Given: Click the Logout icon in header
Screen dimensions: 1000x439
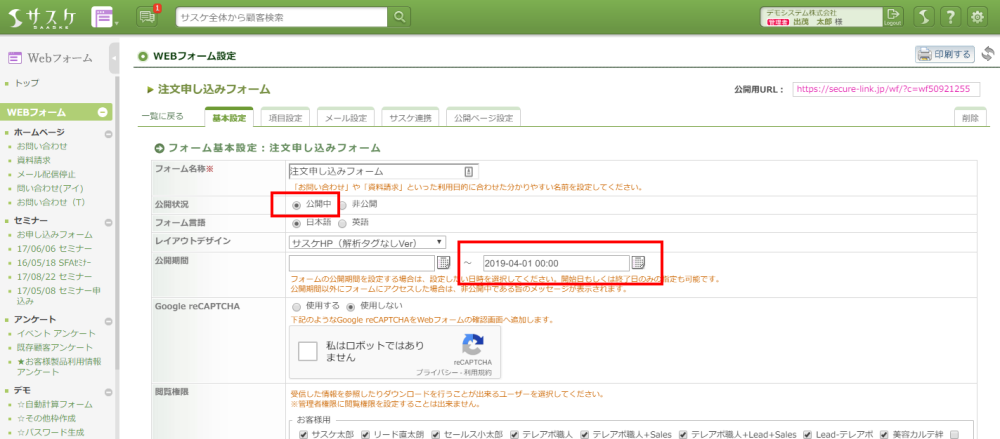Looking at the screenshot, I should (x=893, y=16).
